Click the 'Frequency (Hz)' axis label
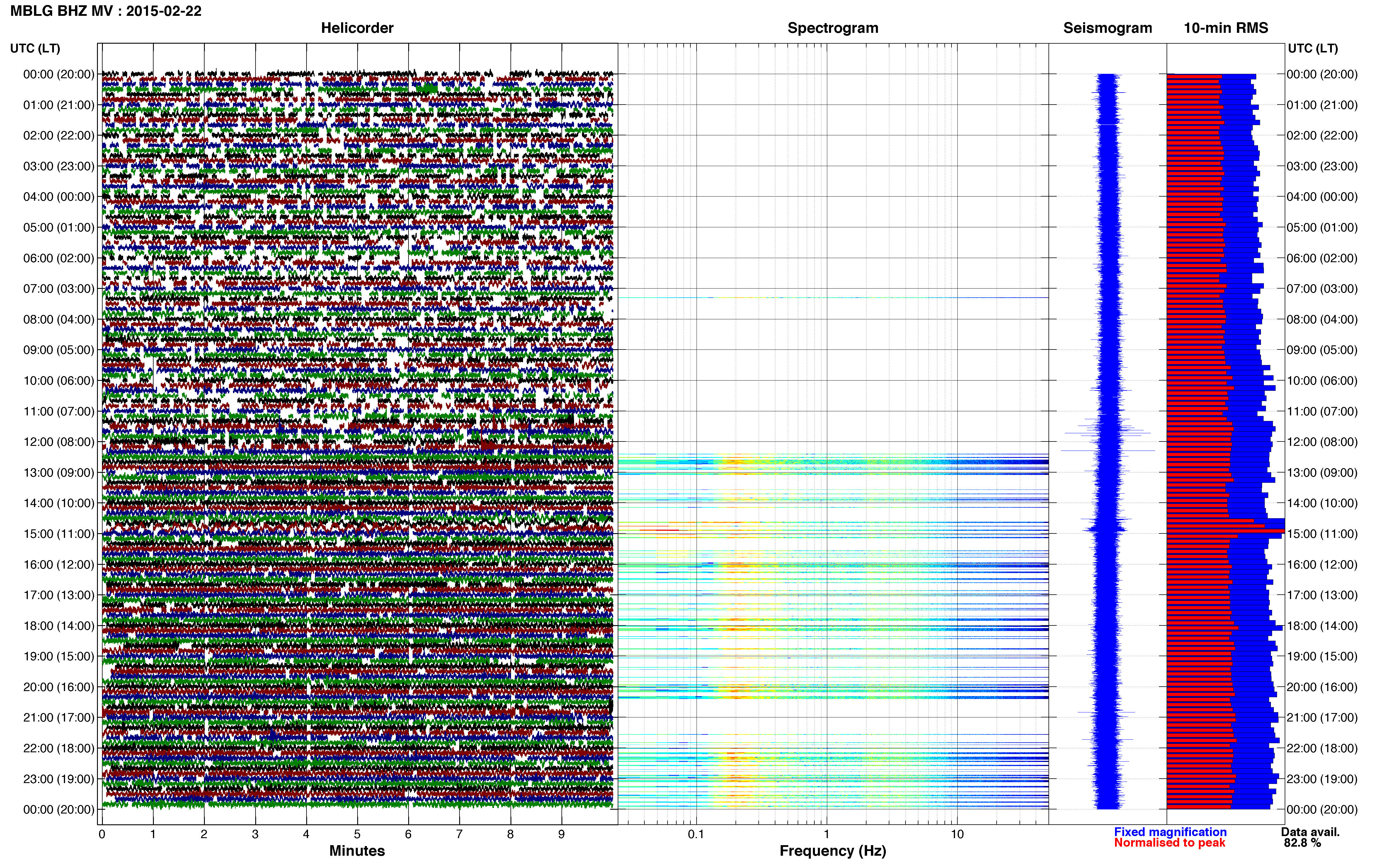The image size is (1389, 868). coord(833,851)
